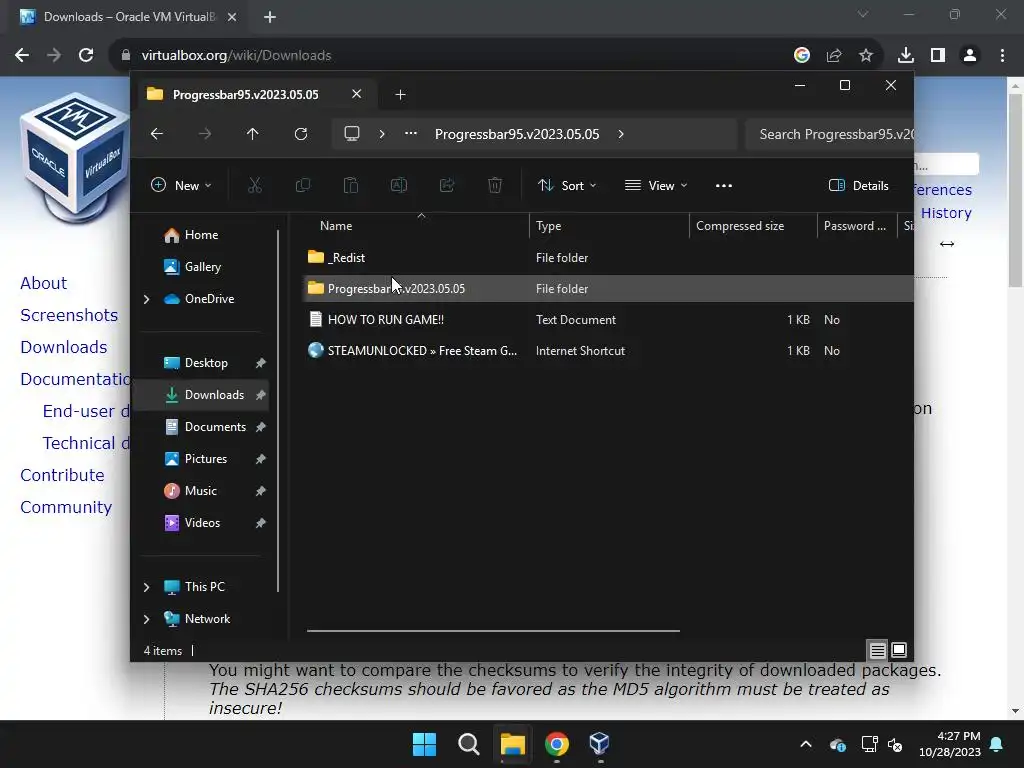Select the Downloads – Oracle VM VirtualBox Chrome tab

(129, 17)
